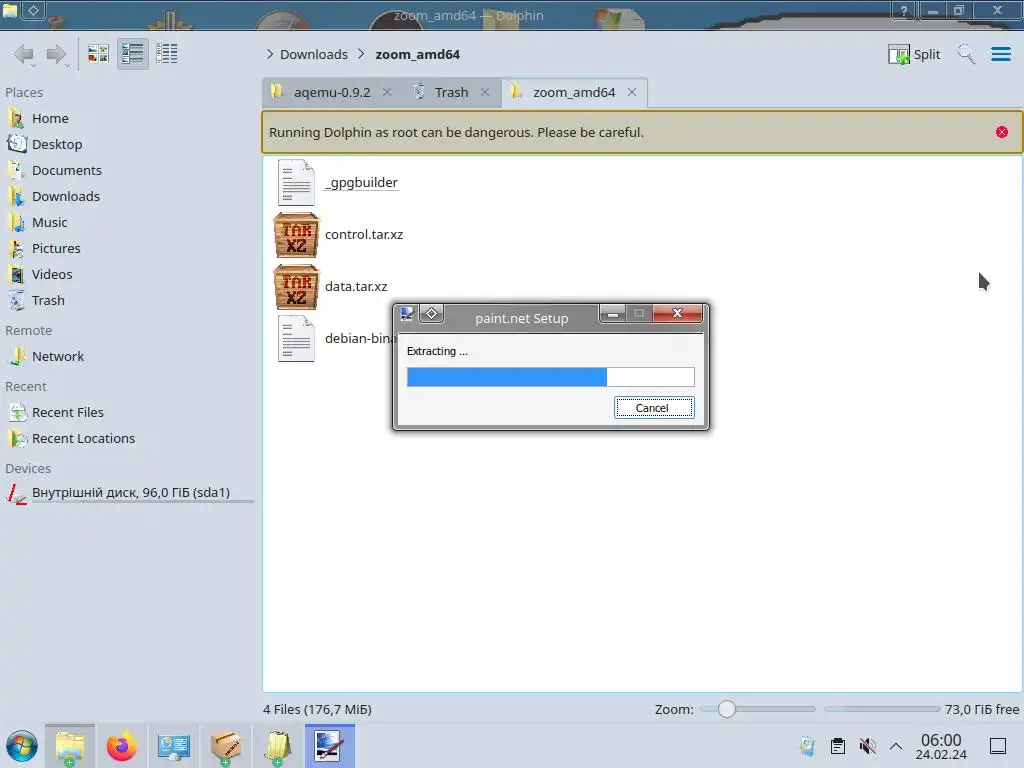Select the debian-binary file icon

(x=296, y=338)
